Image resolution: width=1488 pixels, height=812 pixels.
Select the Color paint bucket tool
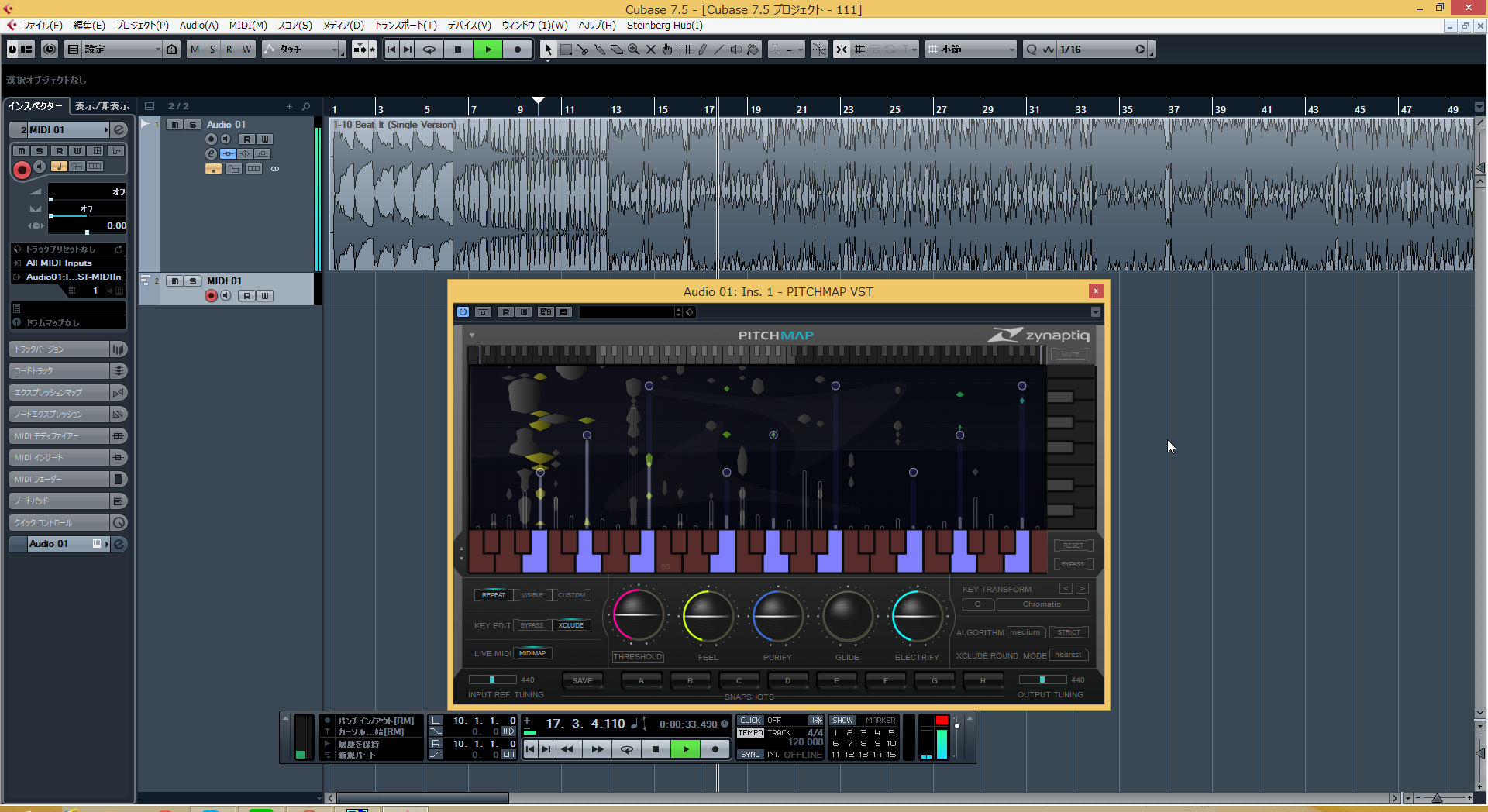753,50
